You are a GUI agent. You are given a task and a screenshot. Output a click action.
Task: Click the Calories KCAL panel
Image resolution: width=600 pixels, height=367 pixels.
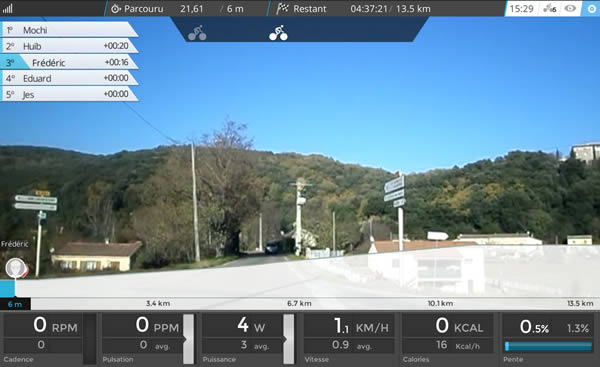[448, 338]
